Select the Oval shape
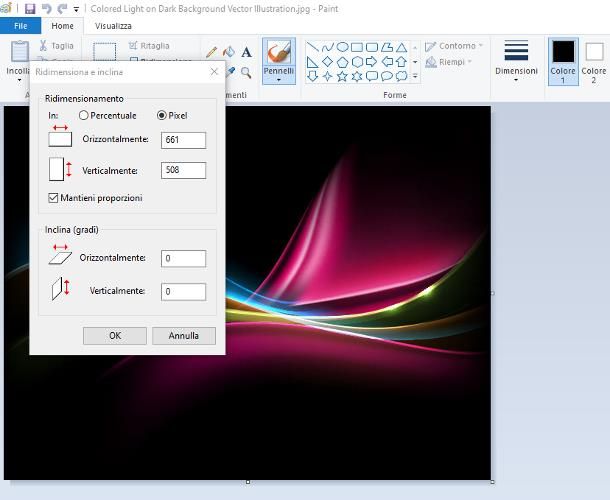 pos(342,47)
